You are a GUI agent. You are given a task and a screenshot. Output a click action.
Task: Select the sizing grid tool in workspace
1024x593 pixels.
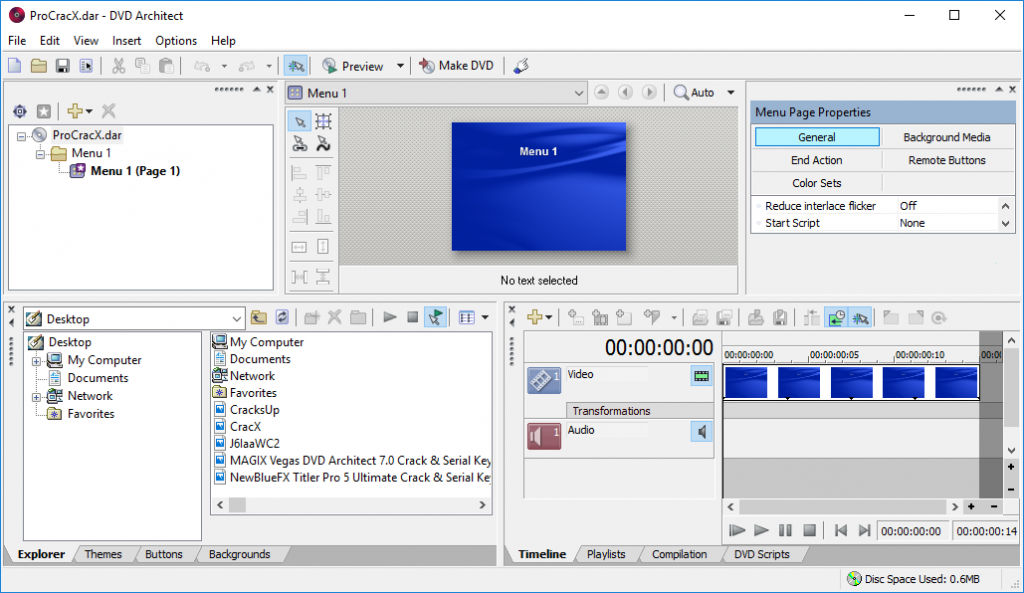(x=323, y=121)
